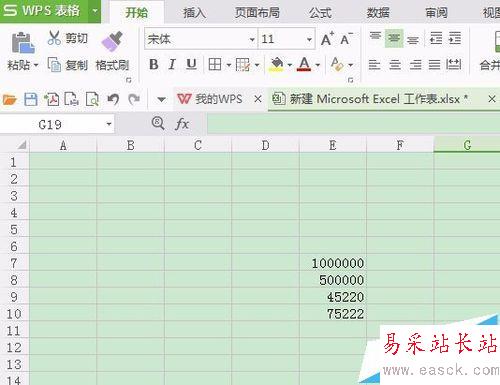The width and height of the screenshot is (500, 385).
Task: Close the 我的WPS tab
Action: (x=258, y=99)
